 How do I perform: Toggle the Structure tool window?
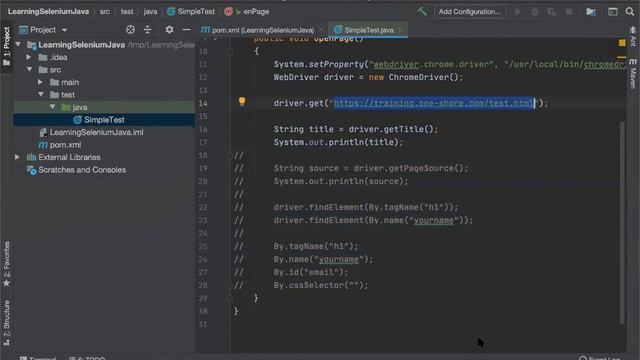click(x=7, y=323)
